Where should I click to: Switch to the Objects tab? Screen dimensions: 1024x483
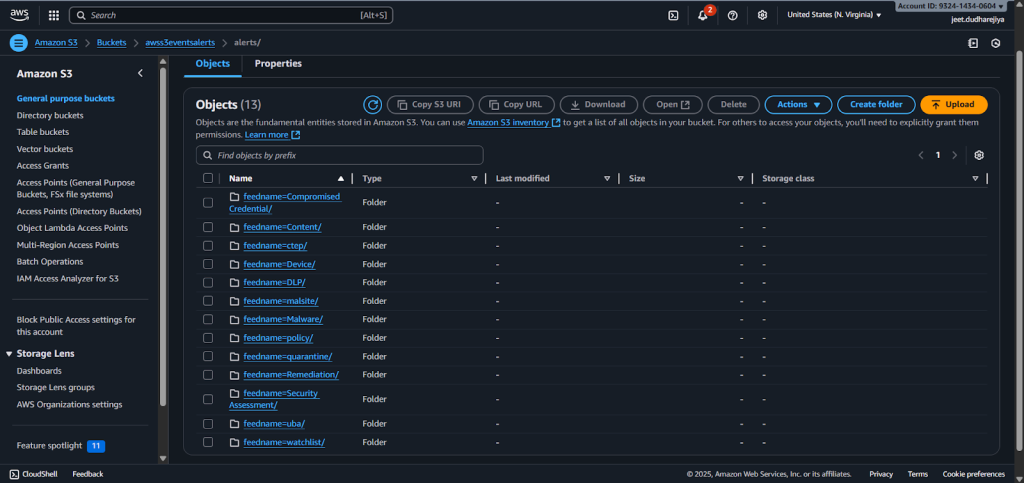[x=212, y=64]
